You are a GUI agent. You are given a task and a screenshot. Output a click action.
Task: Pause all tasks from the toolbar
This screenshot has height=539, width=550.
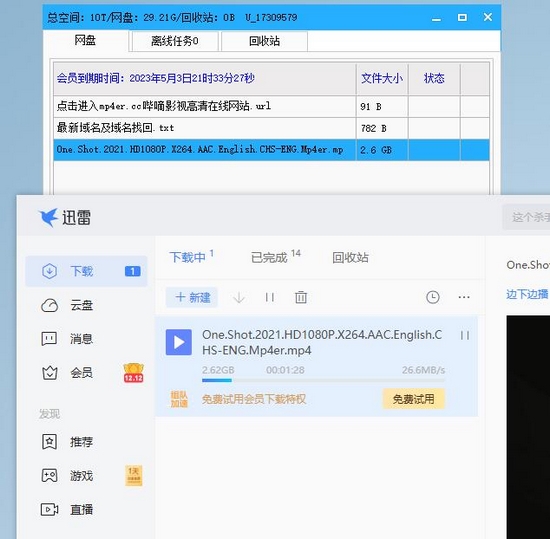(270, 297)
